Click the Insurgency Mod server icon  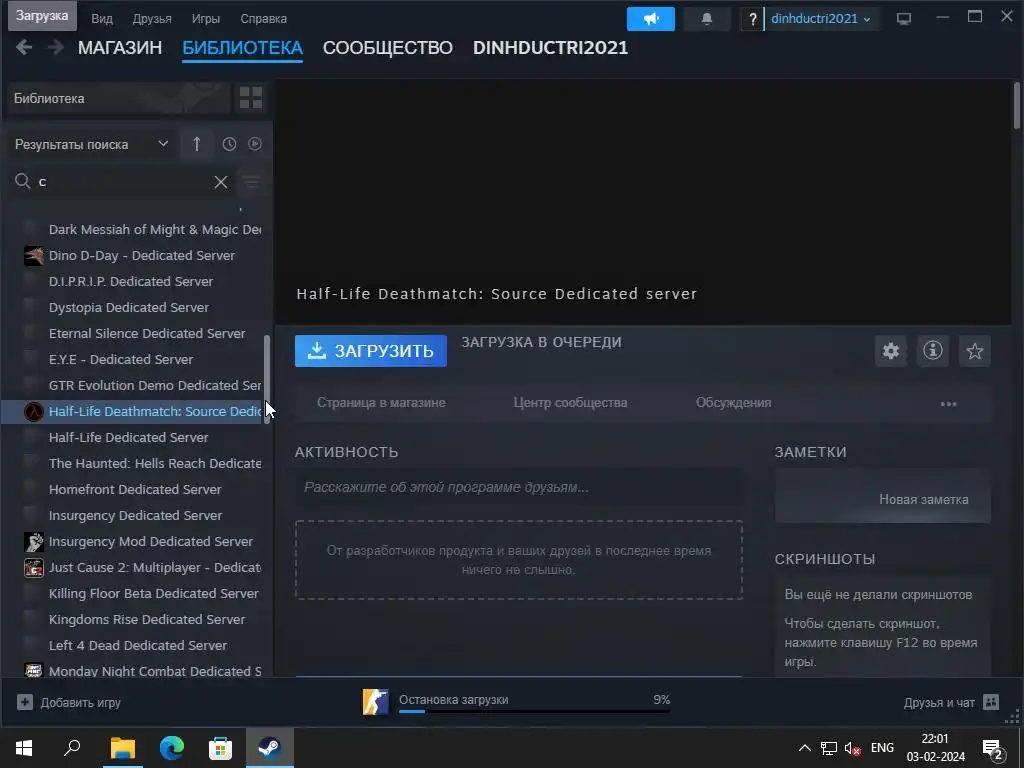pyautogui.click(x=34, y=541)
